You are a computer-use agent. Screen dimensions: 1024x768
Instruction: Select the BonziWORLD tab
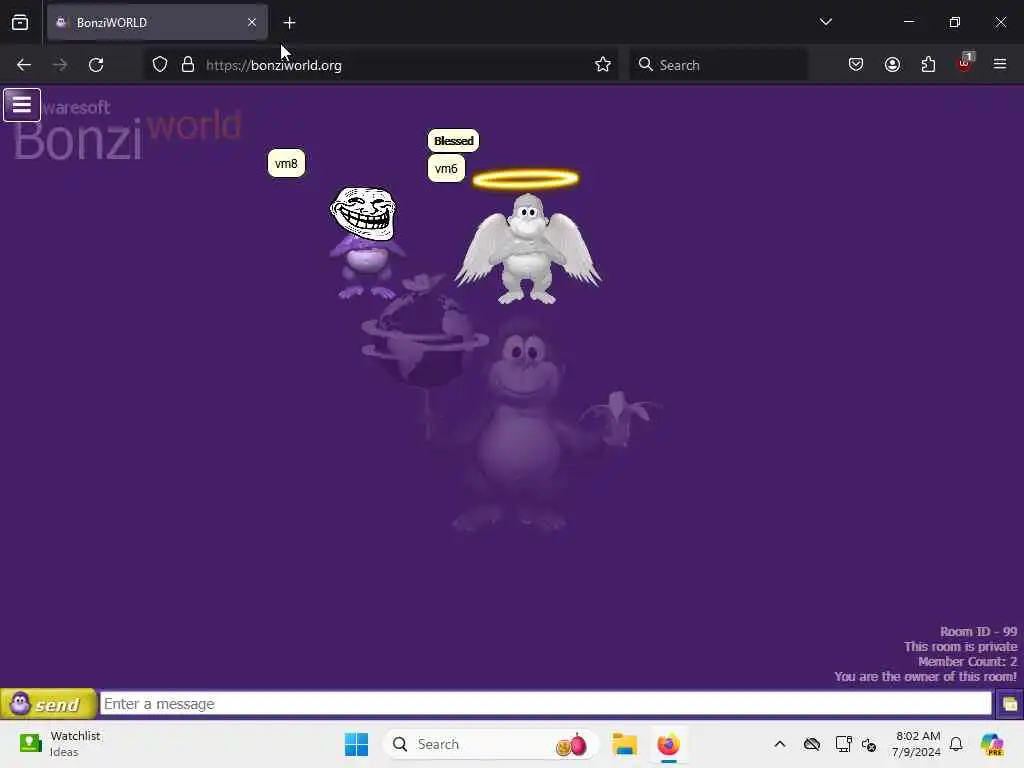pos(157,22)
